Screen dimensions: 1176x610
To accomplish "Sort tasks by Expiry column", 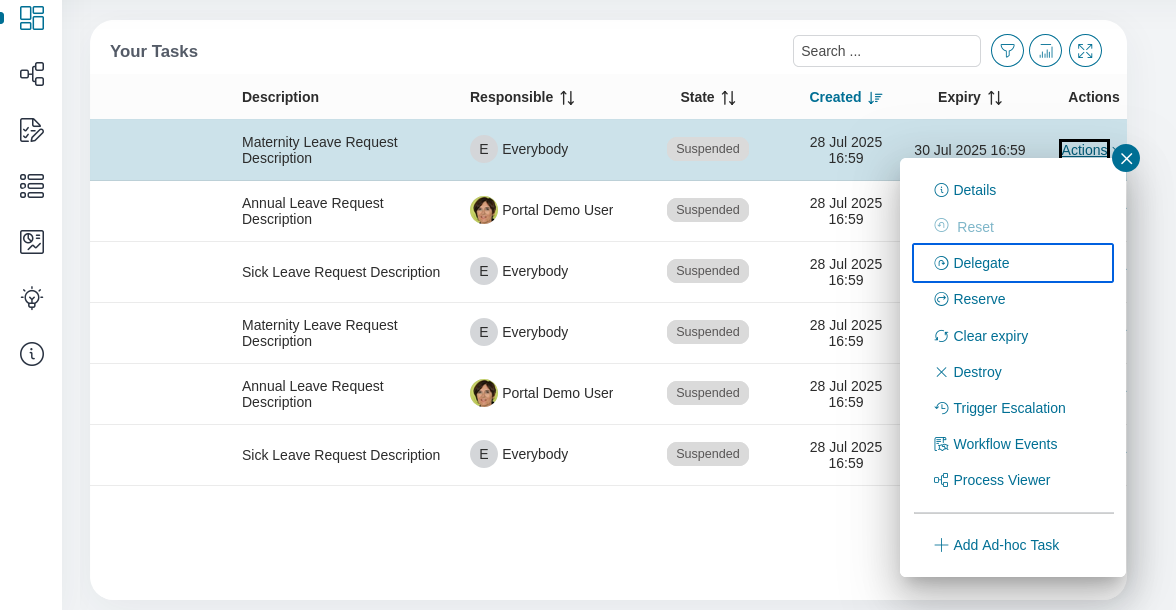I will tap(994, 98).
